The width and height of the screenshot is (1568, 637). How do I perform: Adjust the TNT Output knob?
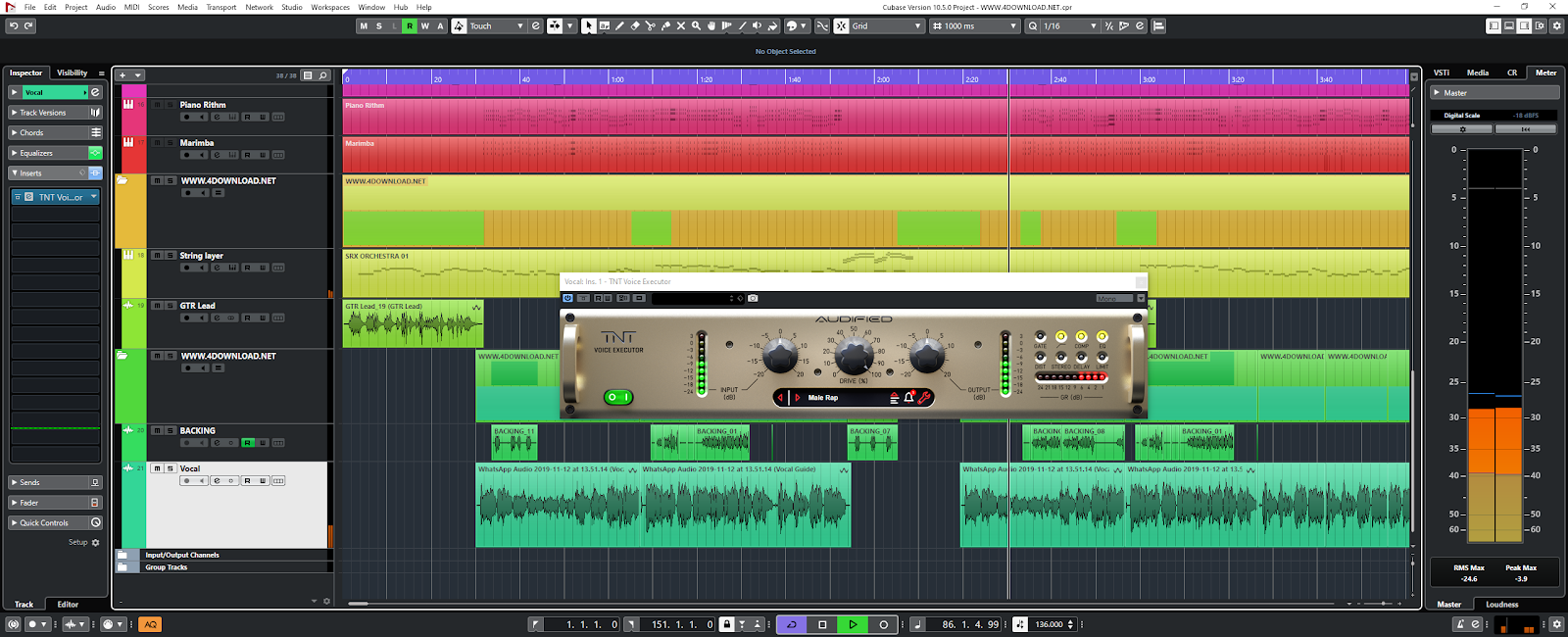[x=926, y=354]
